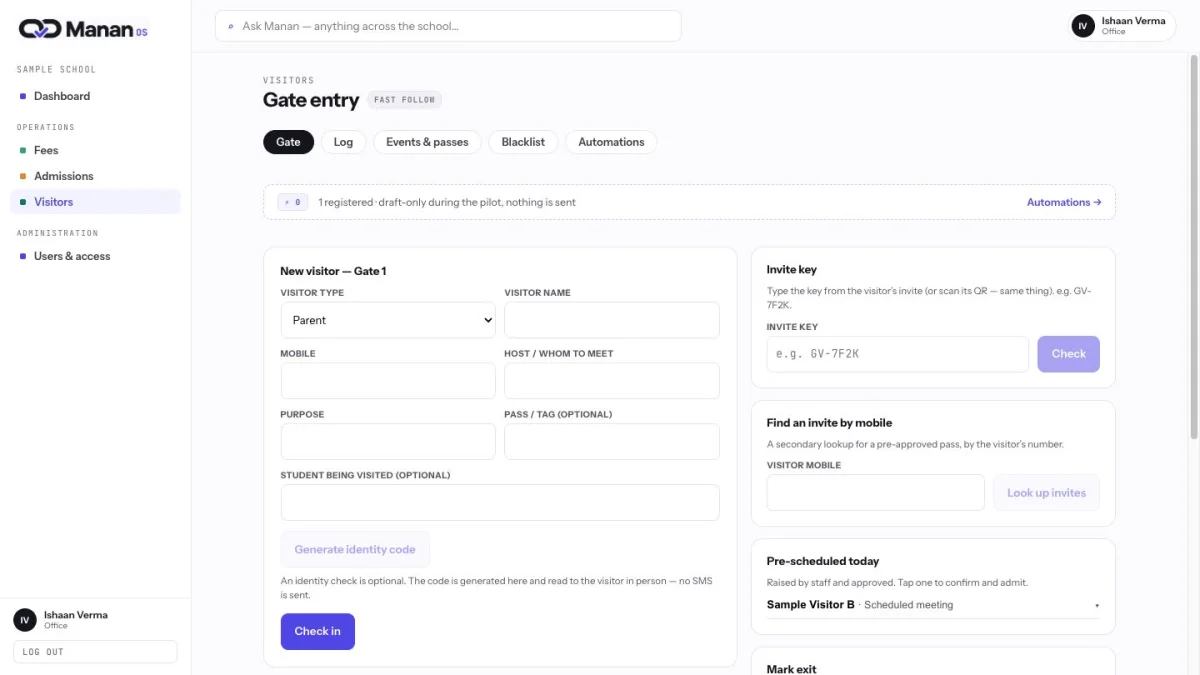This screenshot has width=1200, height=675.
Task: Open the Blacklist tab
Action: click(523, 142)
